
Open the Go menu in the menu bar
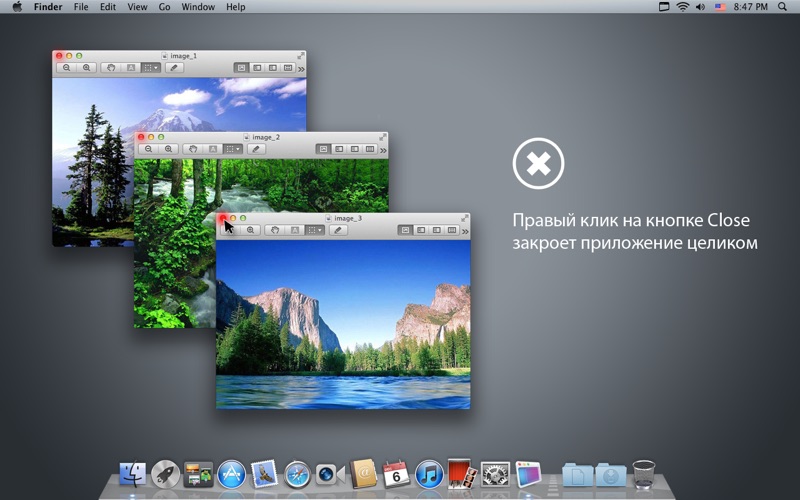[164, 7]
